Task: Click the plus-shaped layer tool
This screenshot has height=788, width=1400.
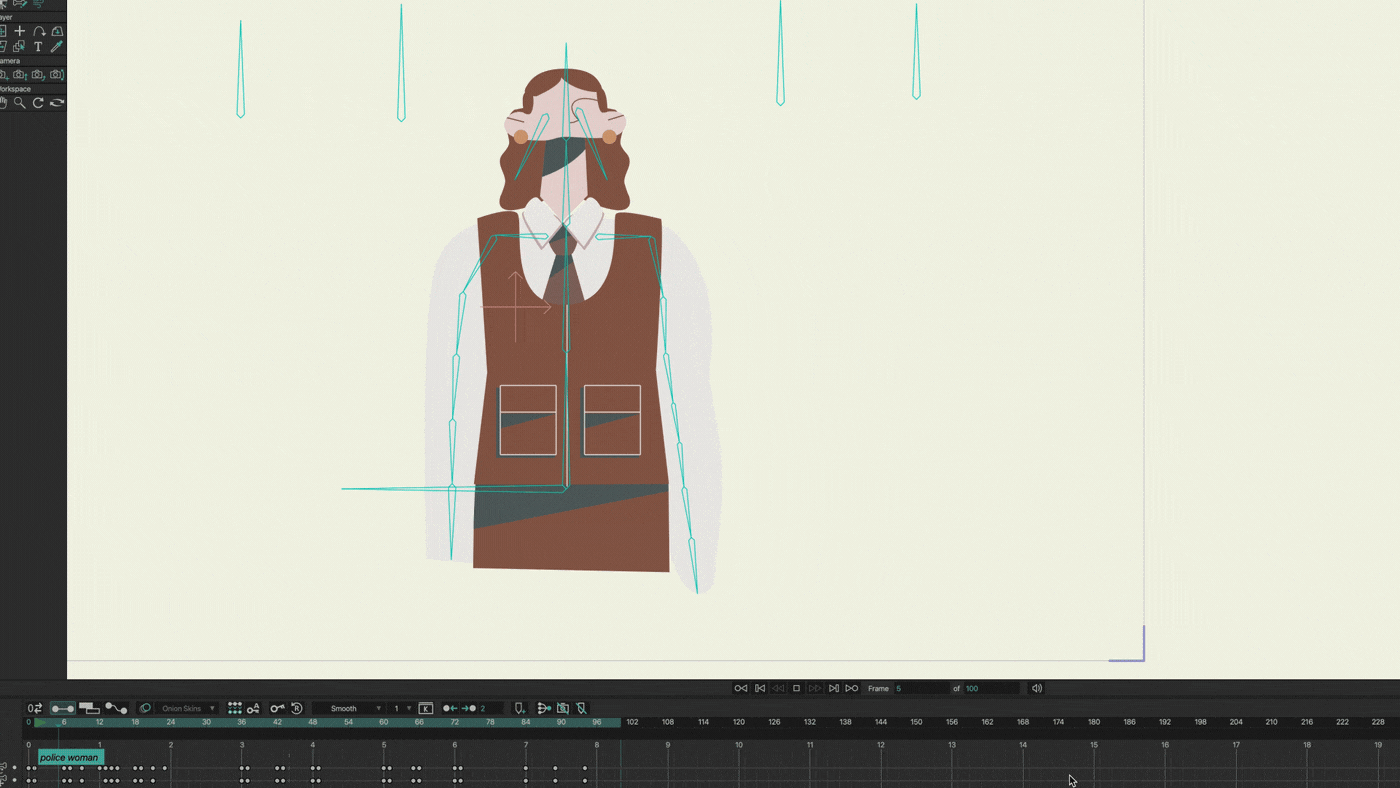Action: pos(19,31)
